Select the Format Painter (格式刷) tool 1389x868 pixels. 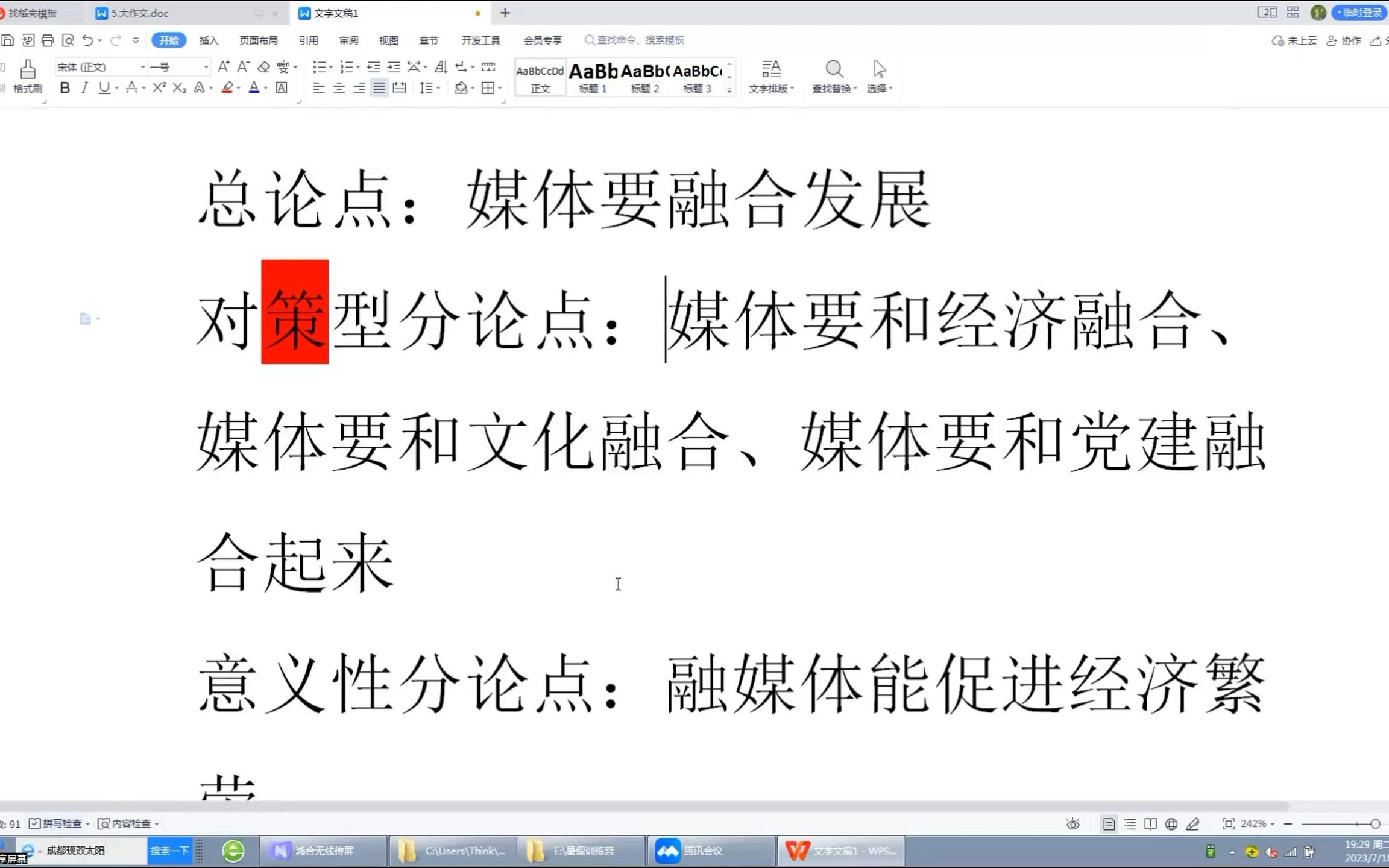[x=27, y=77]
